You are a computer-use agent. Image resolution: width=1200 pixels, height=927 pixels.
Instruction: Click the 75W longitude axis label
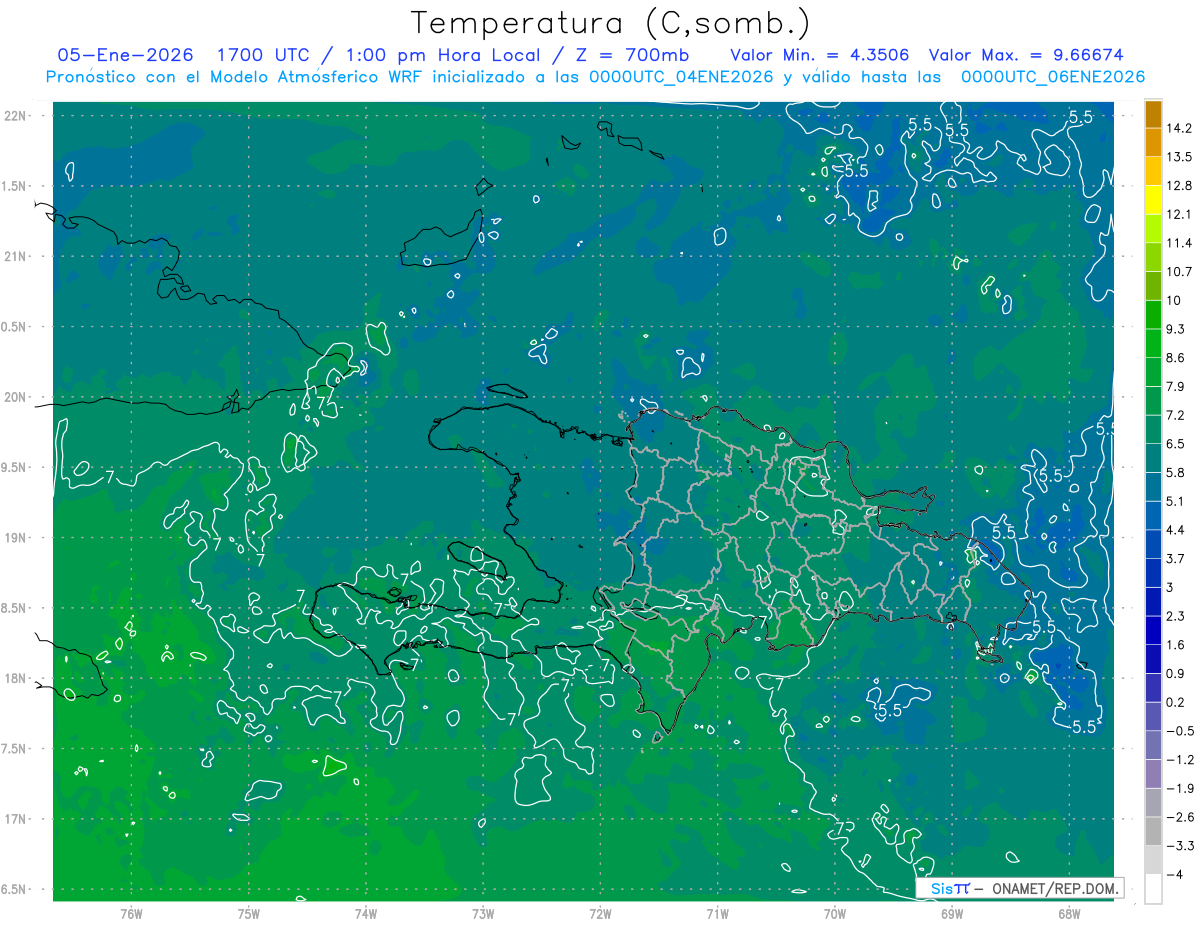(248, 915)
